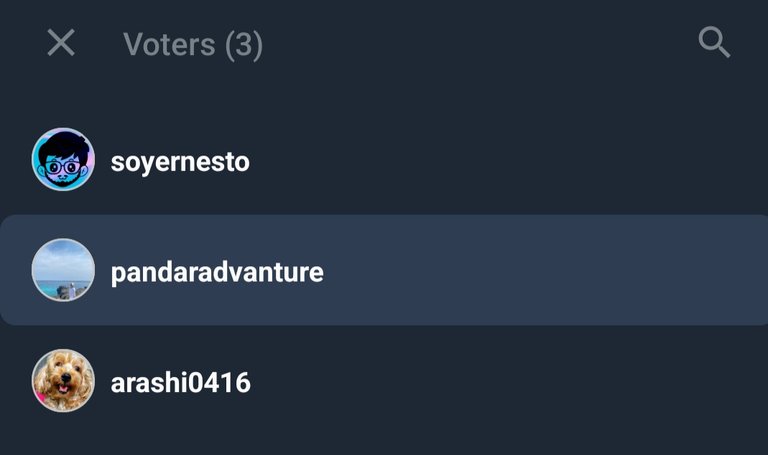
Task: Click soyernesto's cartoon avatar with glasses
Action: tap(63, 160)
